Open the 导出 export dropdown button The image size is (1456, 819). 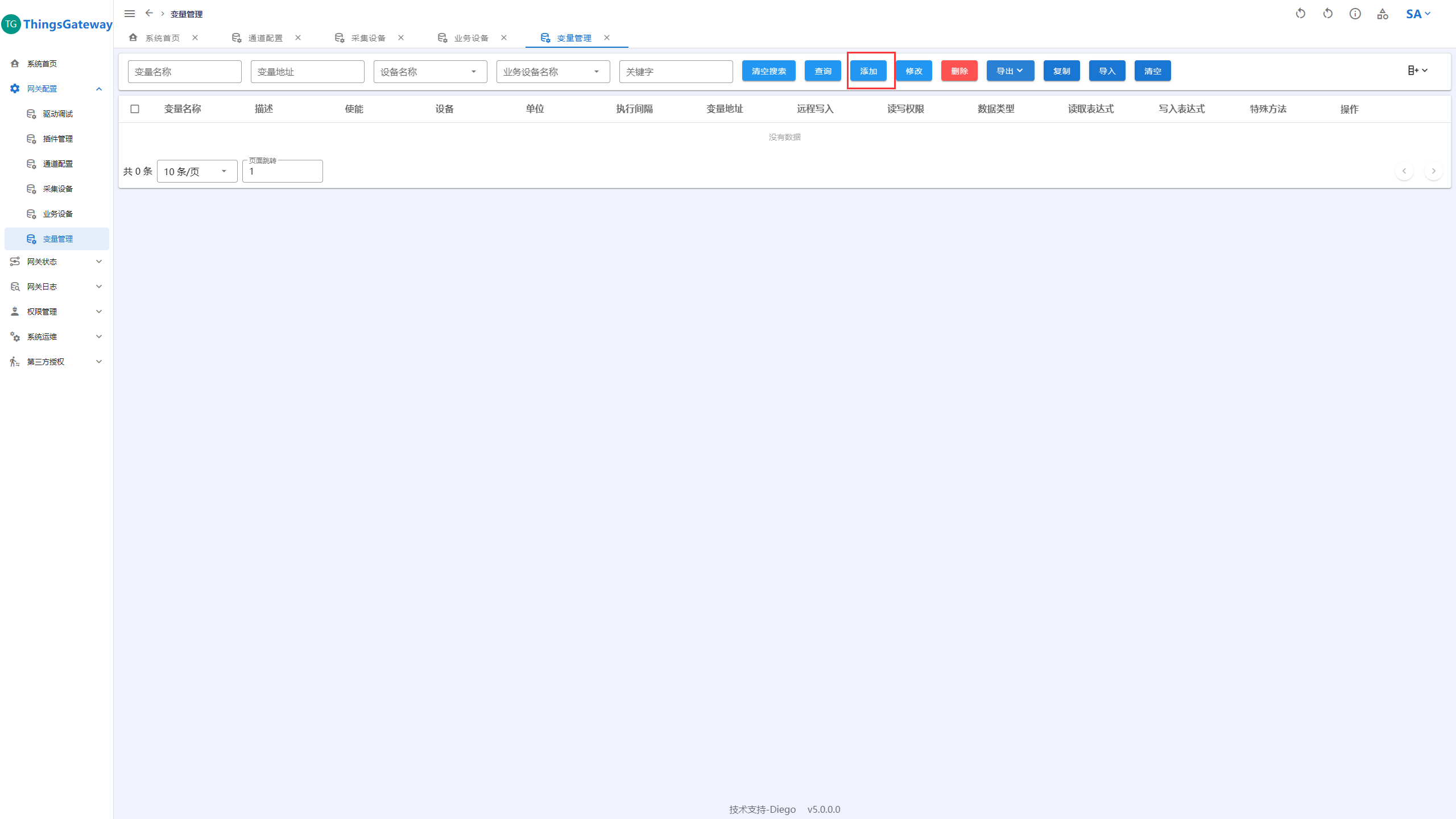[1010, 71]
